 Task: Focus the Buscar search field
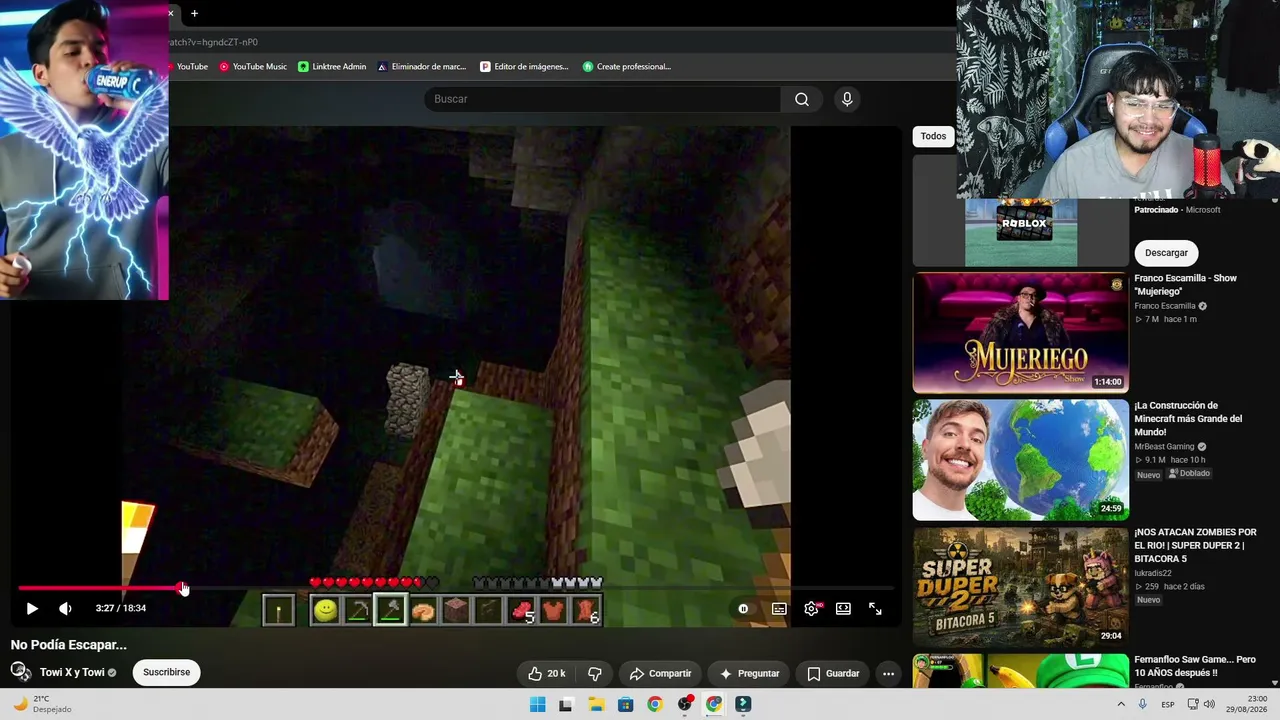coord(602,99)
